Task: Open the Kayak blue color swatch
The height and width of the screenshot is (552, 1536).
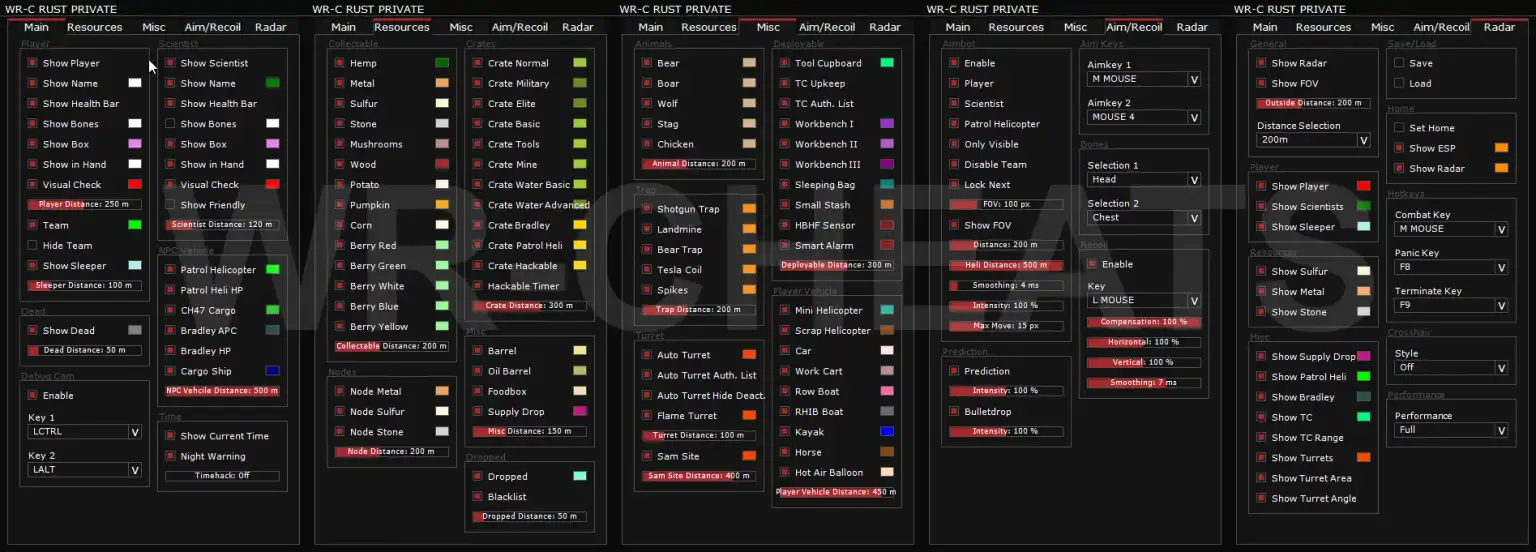Action: click(x=886, y=432)
